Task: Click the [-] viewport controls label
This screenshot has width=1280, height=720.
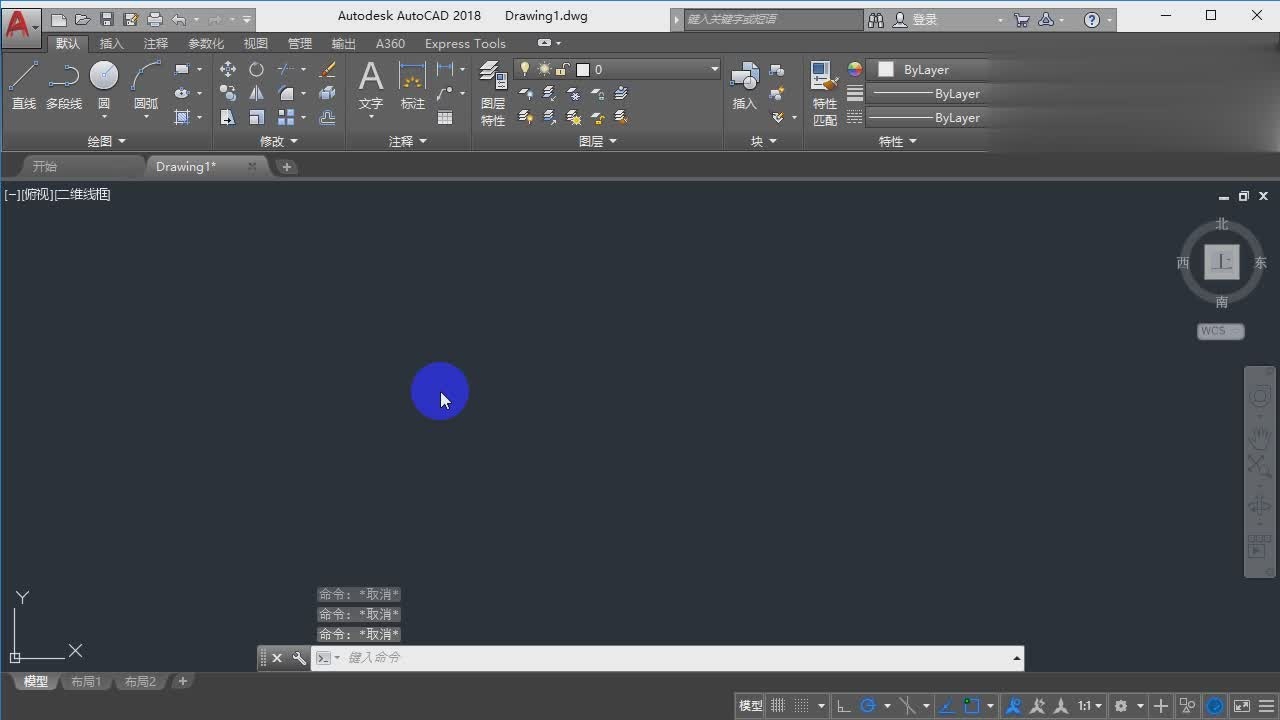Action: coord(12,195)
